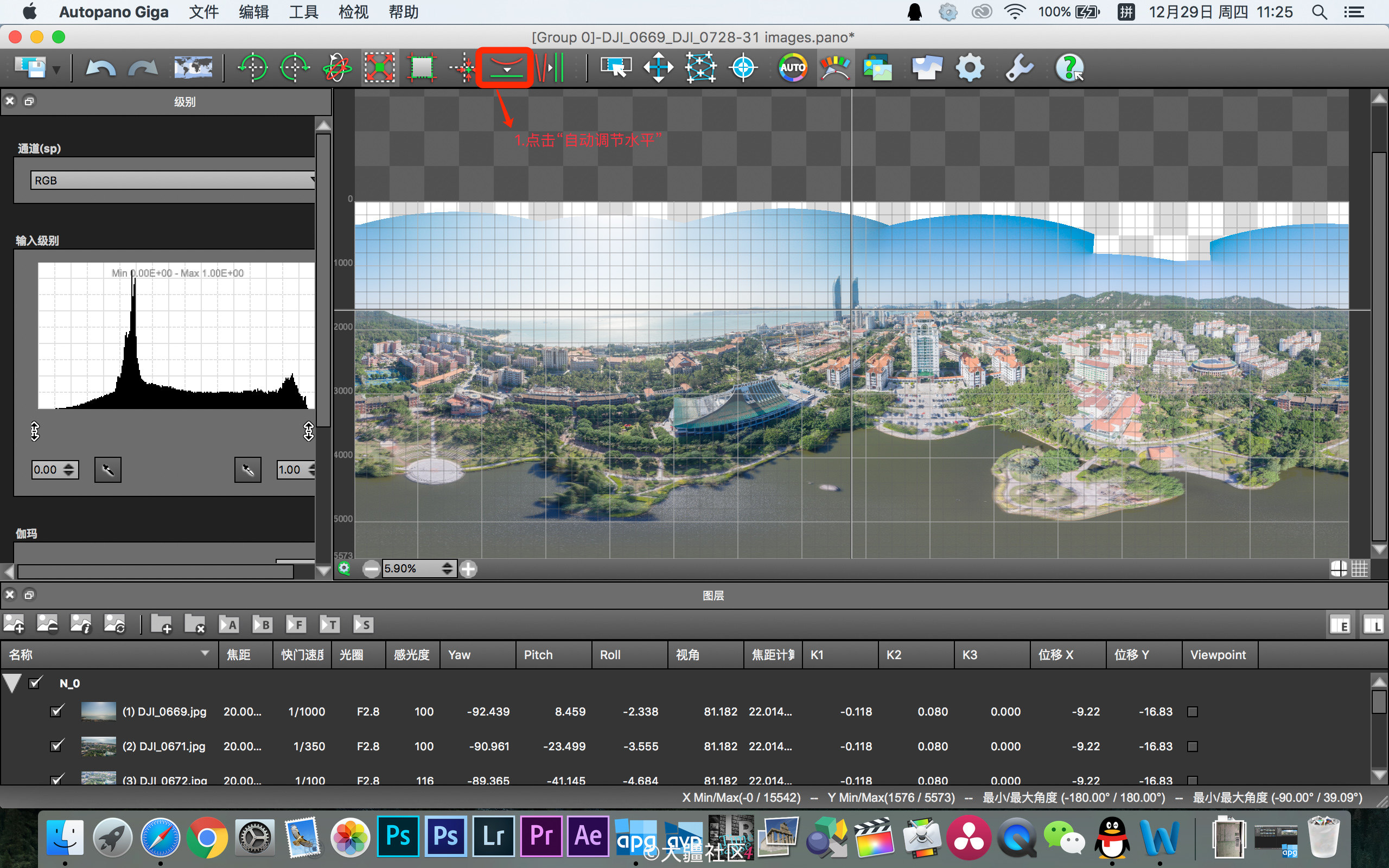The height and width of the screenshot is (868, 1389).
Task: Click the zoom percentage stepper arrows
Action: pyautogui.click(x=447, y=569)
